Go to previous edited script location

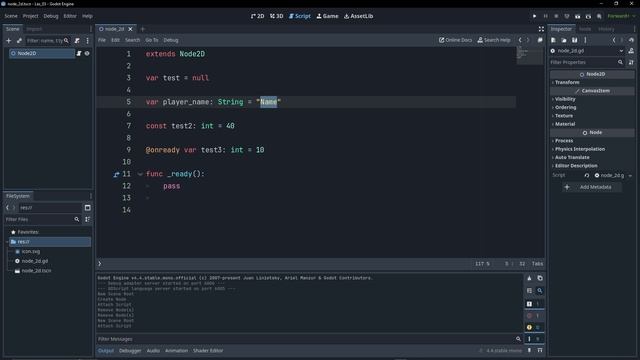(520, 40)
